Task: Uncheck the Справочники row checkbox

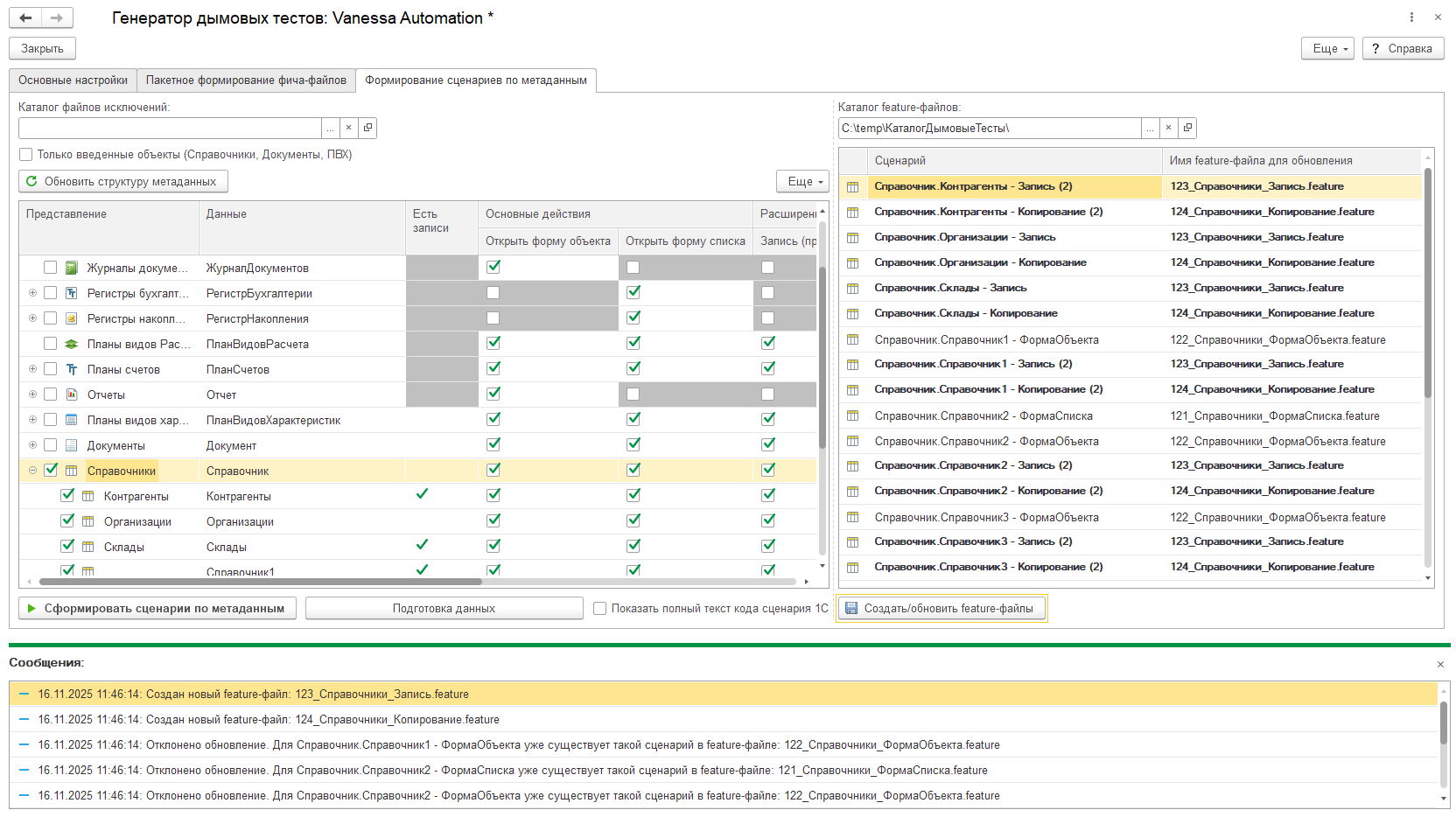Action: pos(51,470)
